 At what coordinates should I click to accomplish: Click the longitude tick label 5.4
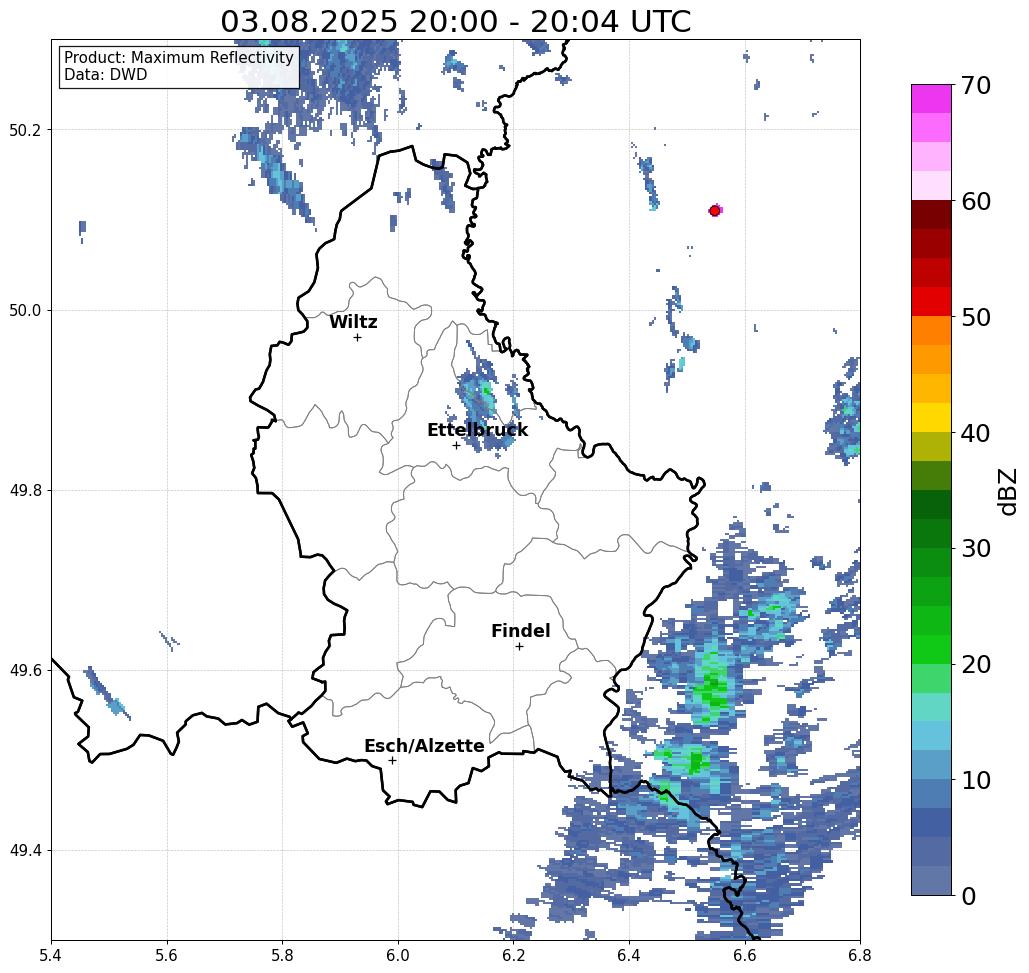pyautogui.click(x=51, y=955)
